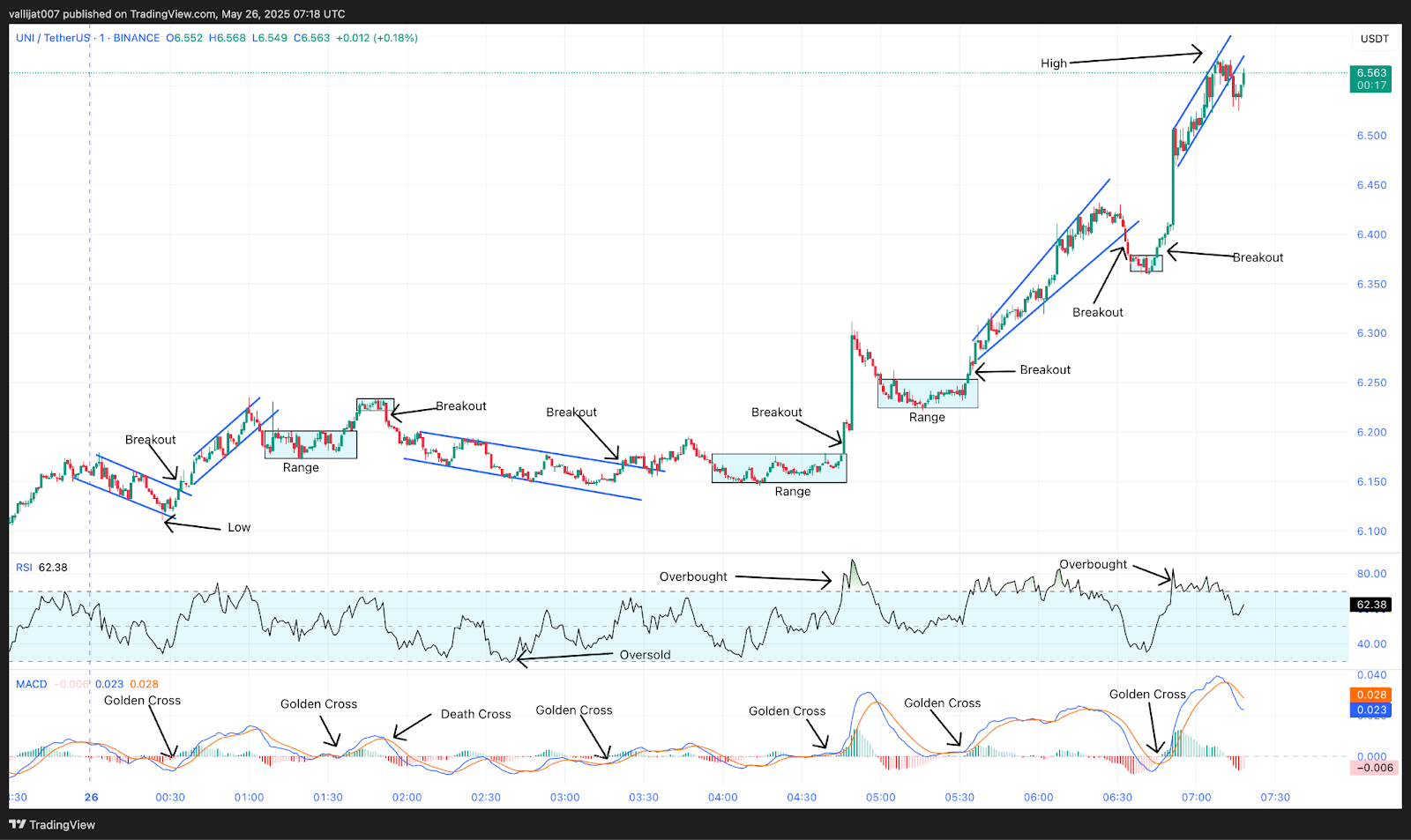Click the +0.012 (+0.18%) change value
This screenshot has height=840, width=1411.
(377, 38)
